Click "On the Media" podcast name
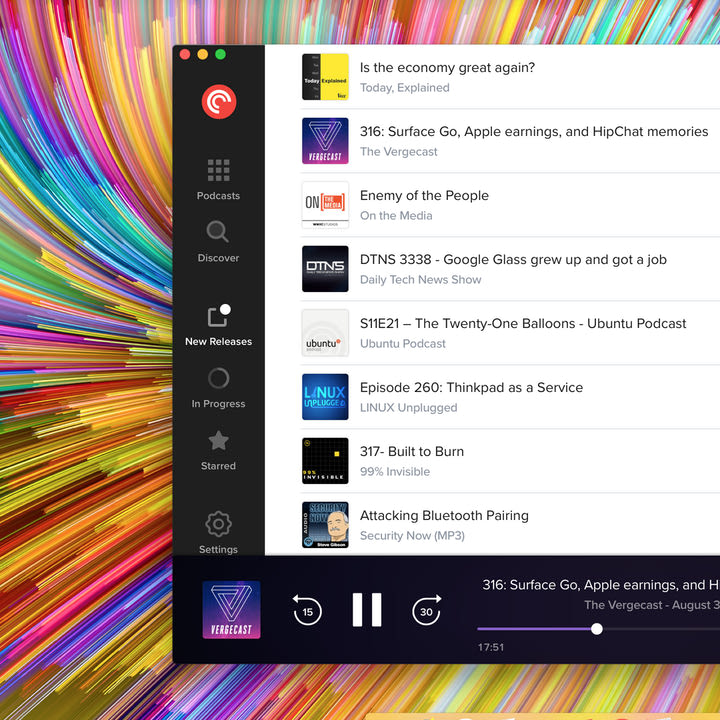720x720 pixels. (396, 216)
